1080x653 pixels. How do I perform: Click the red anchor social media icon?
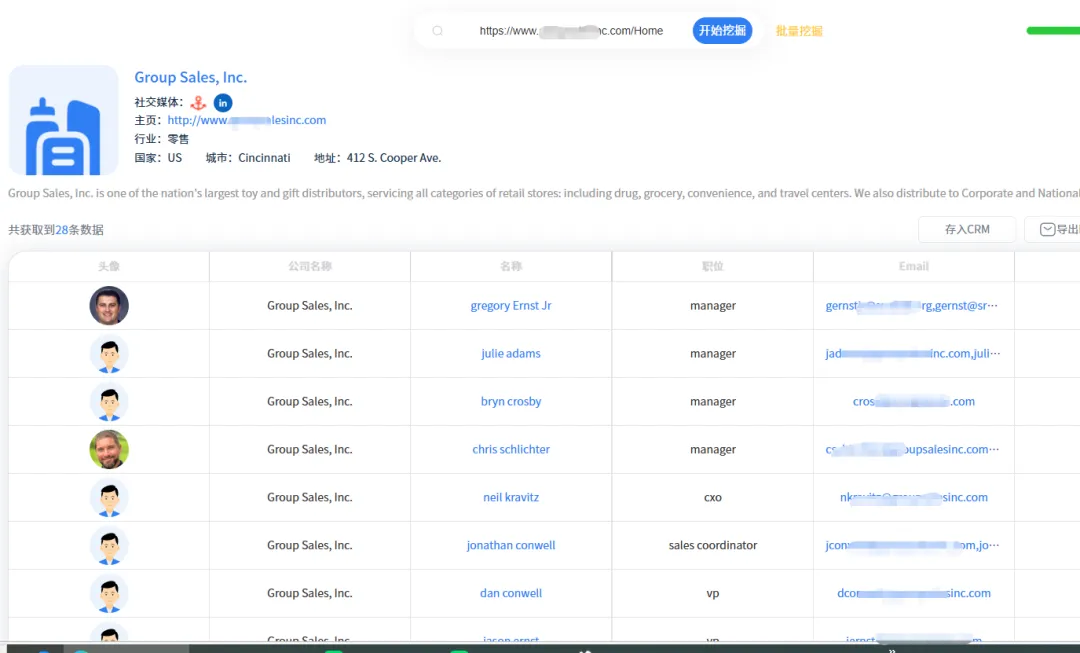(x=198, y=103)
